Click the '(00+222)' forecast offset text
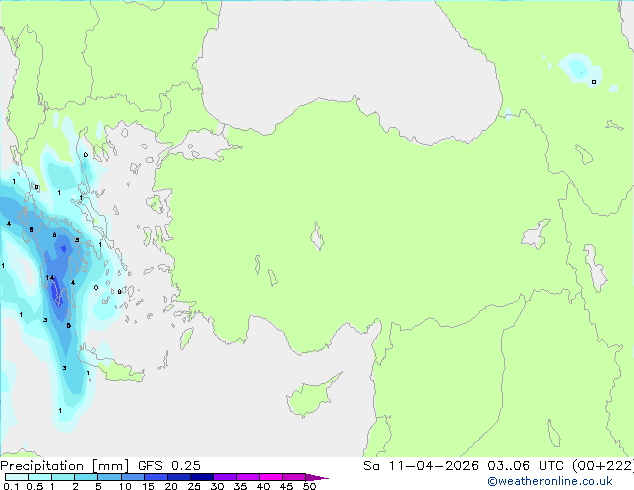This screenshot has width=634, height=490. point(602,466)
